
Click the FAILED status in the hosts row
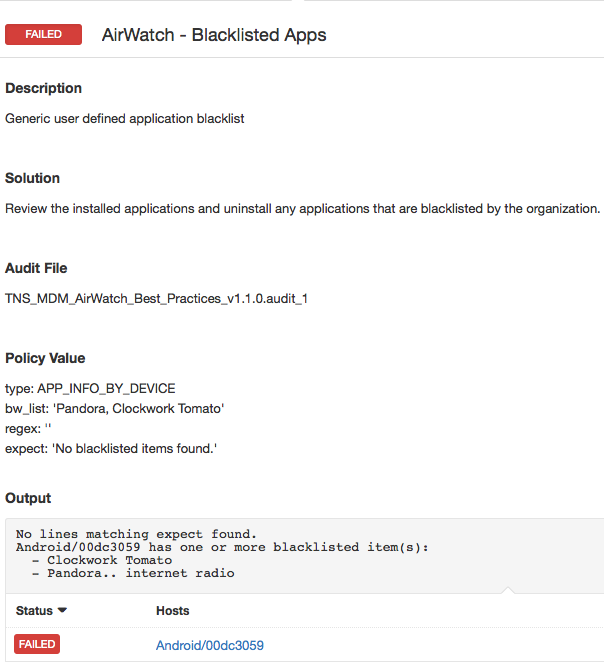tap(37, 644)
